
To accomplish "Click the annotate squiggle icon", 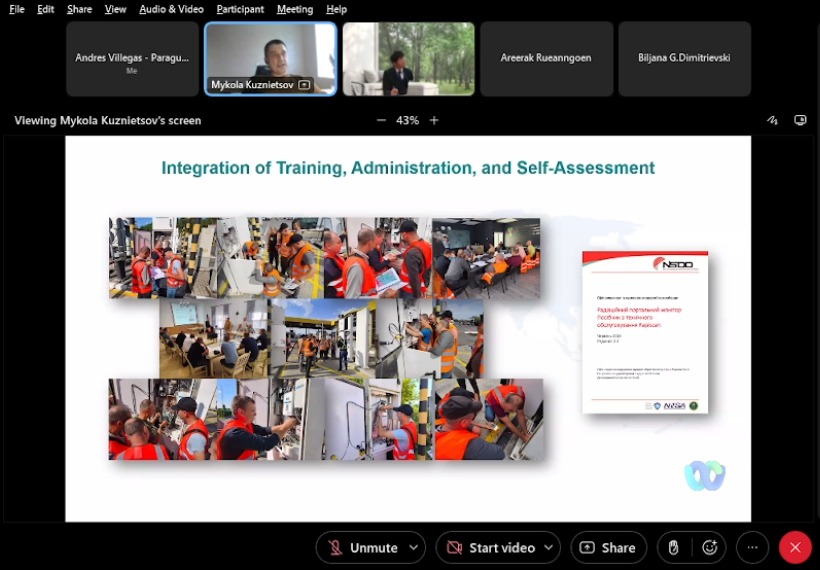I will tap(772, 120).
